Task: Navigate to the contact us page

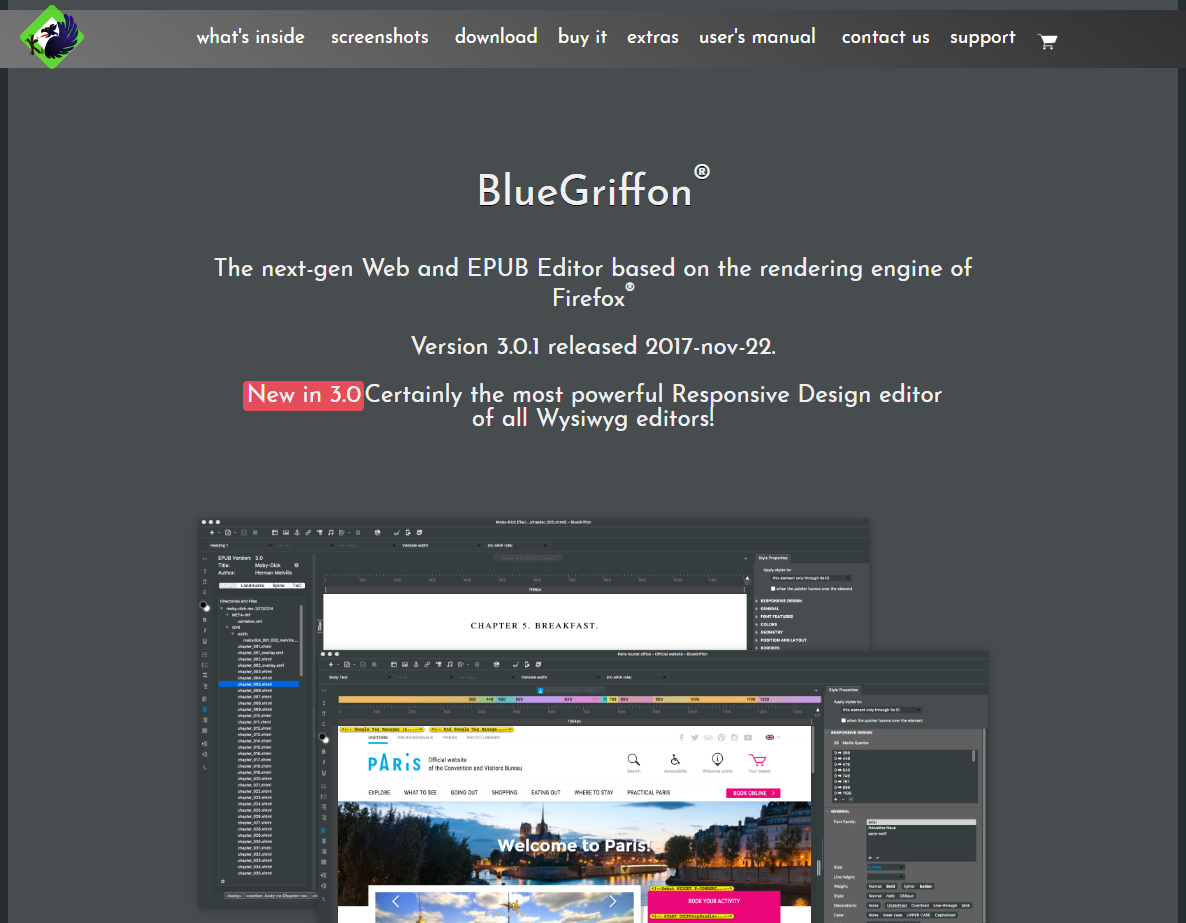Action: (x=886, y=37)
